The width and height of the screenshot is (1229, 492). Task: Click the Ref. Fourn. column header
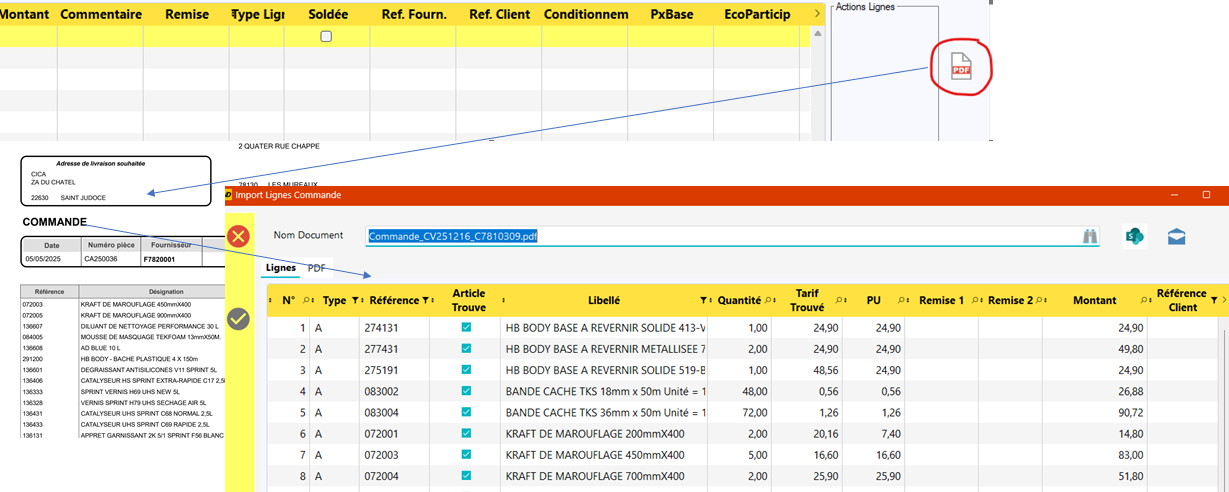pyautogui.click(x=413, y=14)
